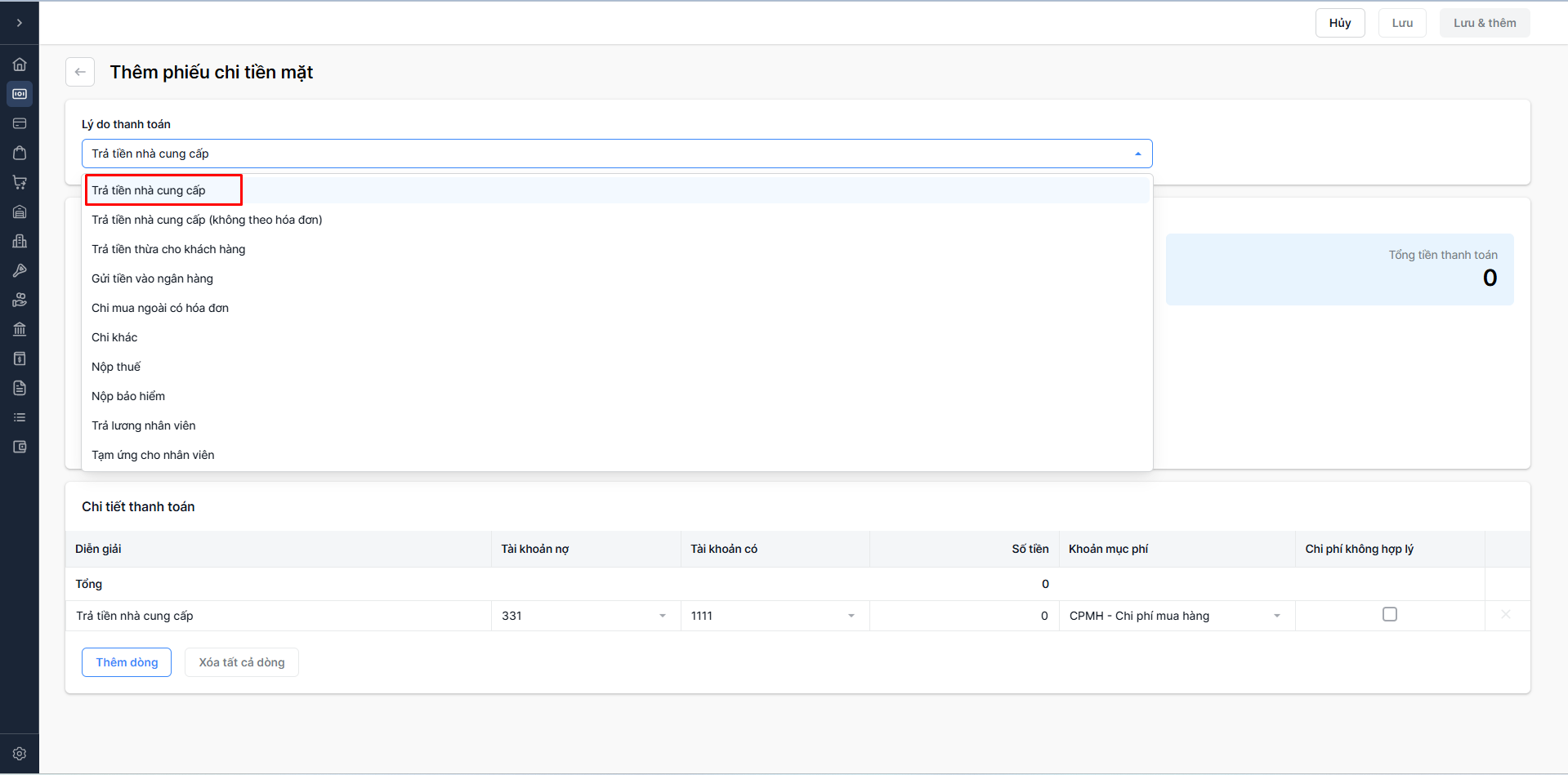Click the home icon in sidebar

pos(20,65)
